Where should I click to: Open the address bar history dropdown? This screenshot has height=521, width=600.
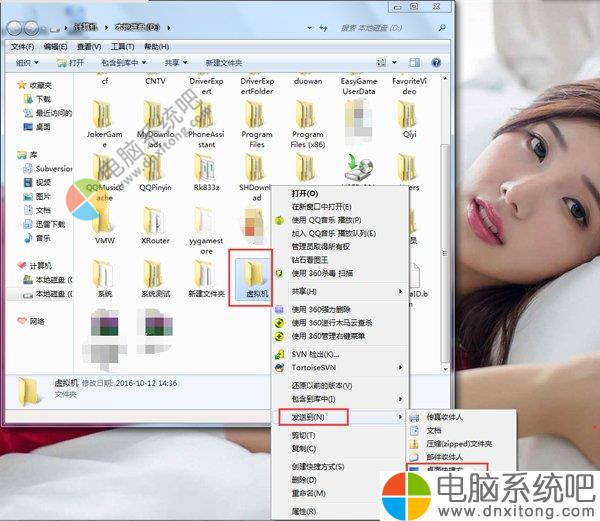[x=309, y=28]
